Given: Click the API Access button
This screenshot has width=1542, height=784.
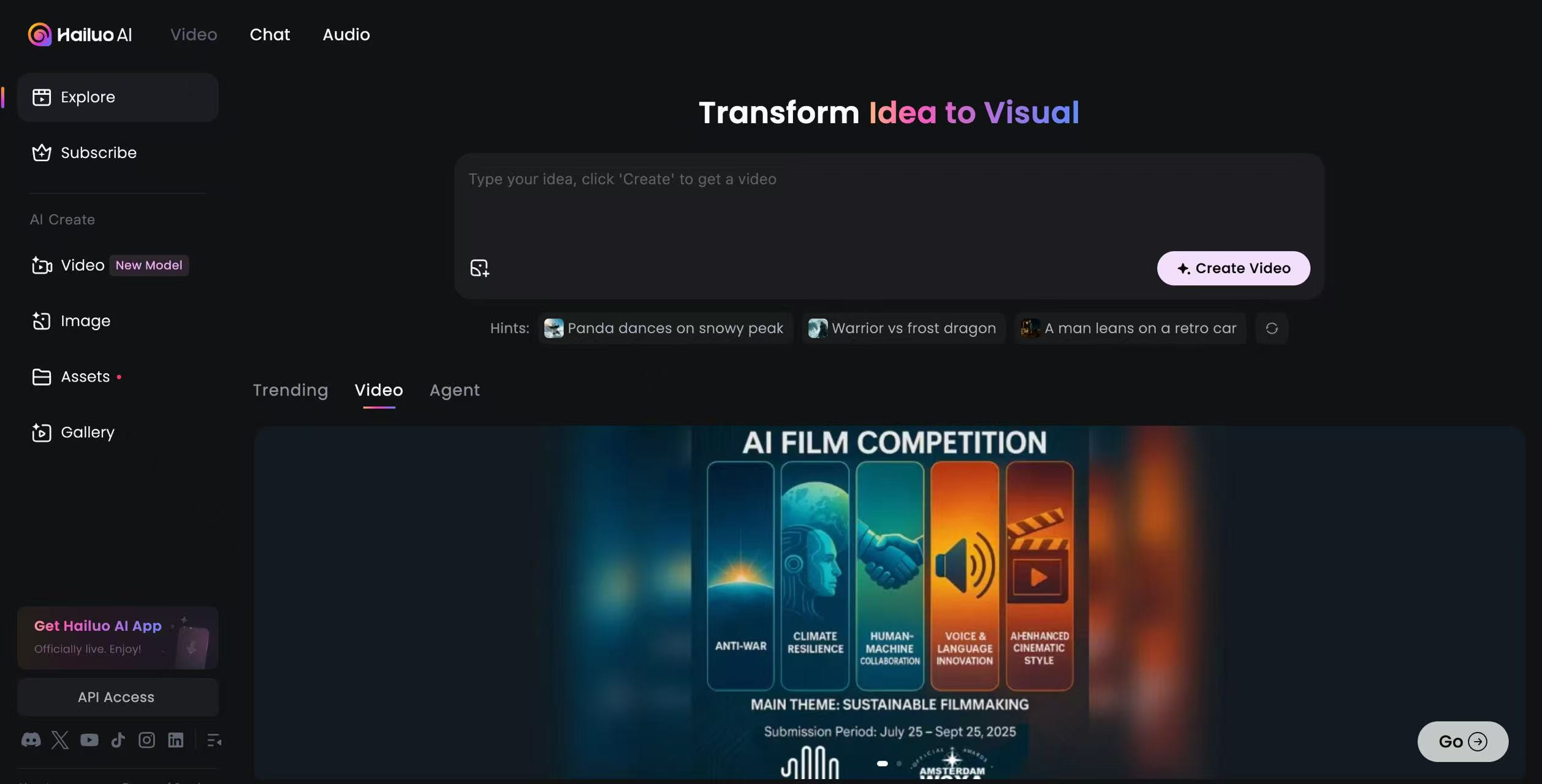Looking at the screenshot, I should [118, 697].
